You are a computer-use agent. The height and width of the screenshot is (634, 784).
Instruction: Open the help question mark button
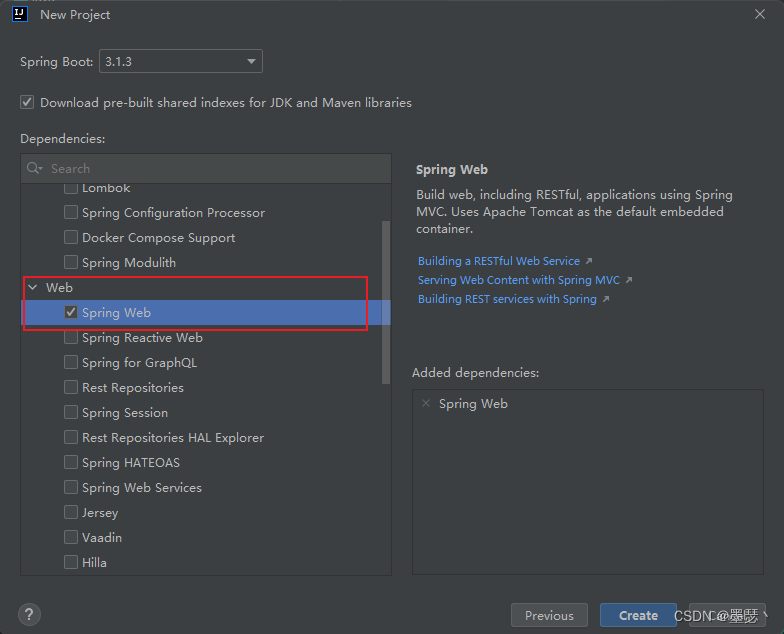[30, 614]
